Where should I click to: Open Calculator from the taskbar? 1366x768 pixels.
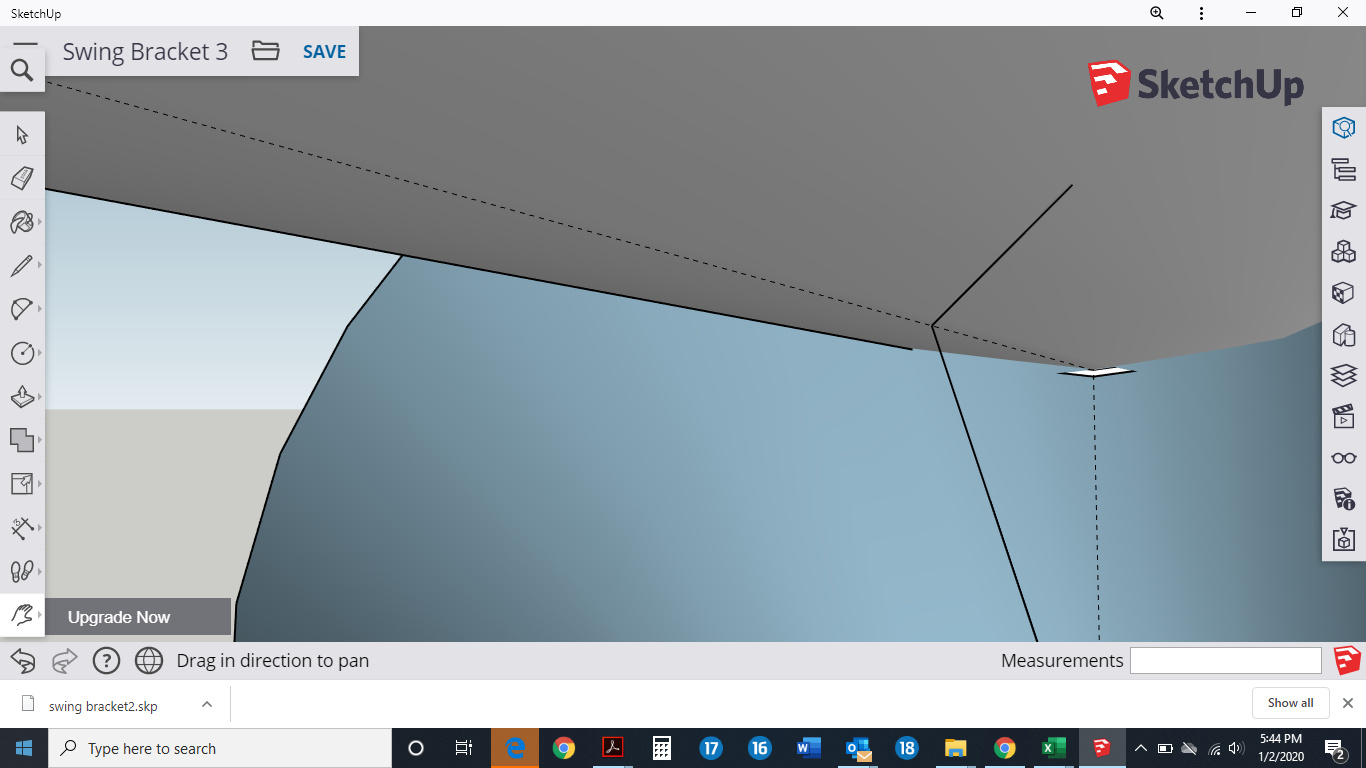tap(661, 748)
